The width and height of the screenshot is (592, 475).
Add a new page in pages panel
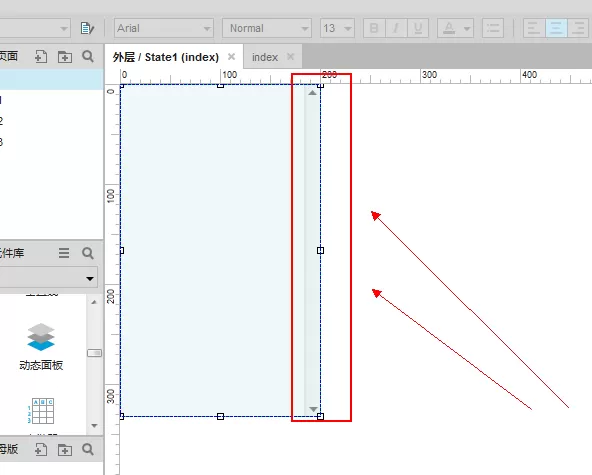coord(41,57)
